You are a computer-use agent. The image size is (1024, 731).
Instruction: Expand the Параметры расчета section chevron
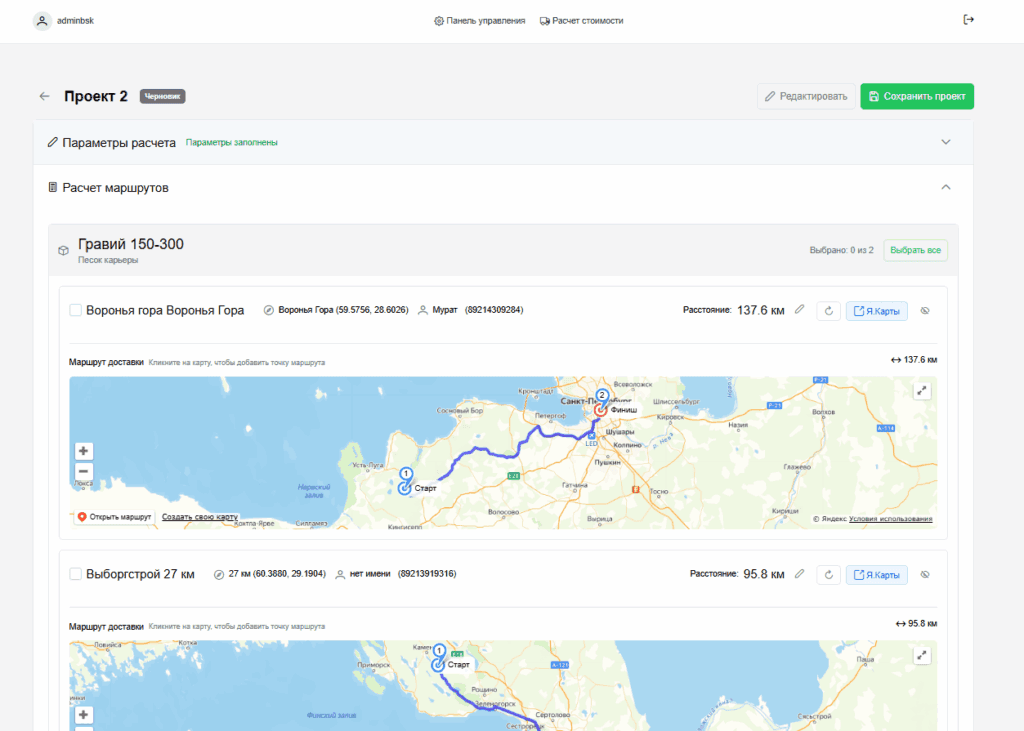pos(946,142)
